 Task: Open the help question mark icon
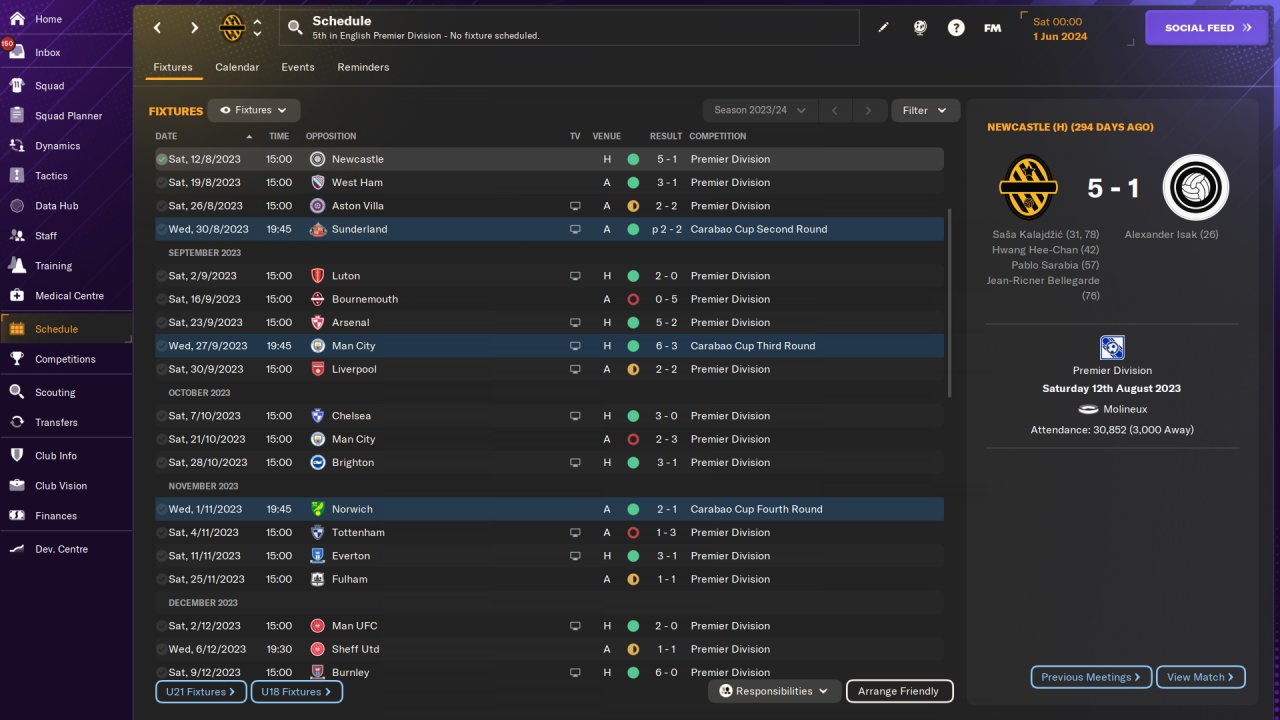pos(956,28)
